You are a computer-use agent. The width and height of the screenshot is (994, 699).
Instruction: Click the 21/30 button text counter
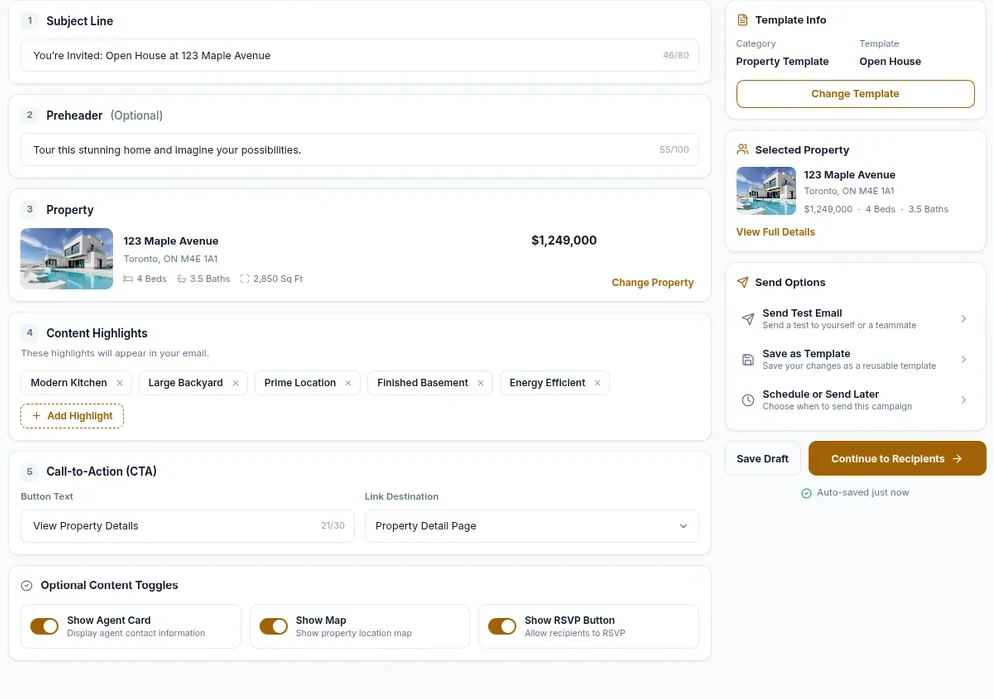[333, 526]
